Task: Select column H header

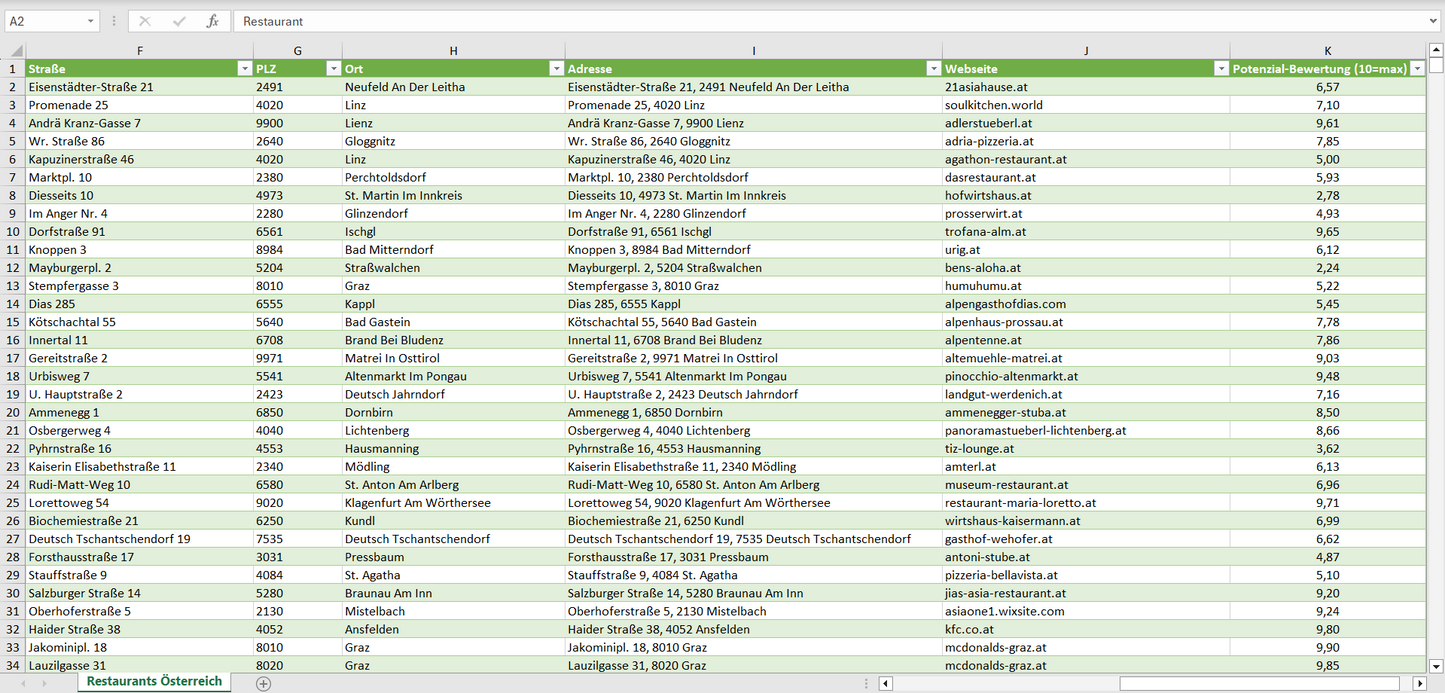Action: pyautogui.click(x=453, y=51)
